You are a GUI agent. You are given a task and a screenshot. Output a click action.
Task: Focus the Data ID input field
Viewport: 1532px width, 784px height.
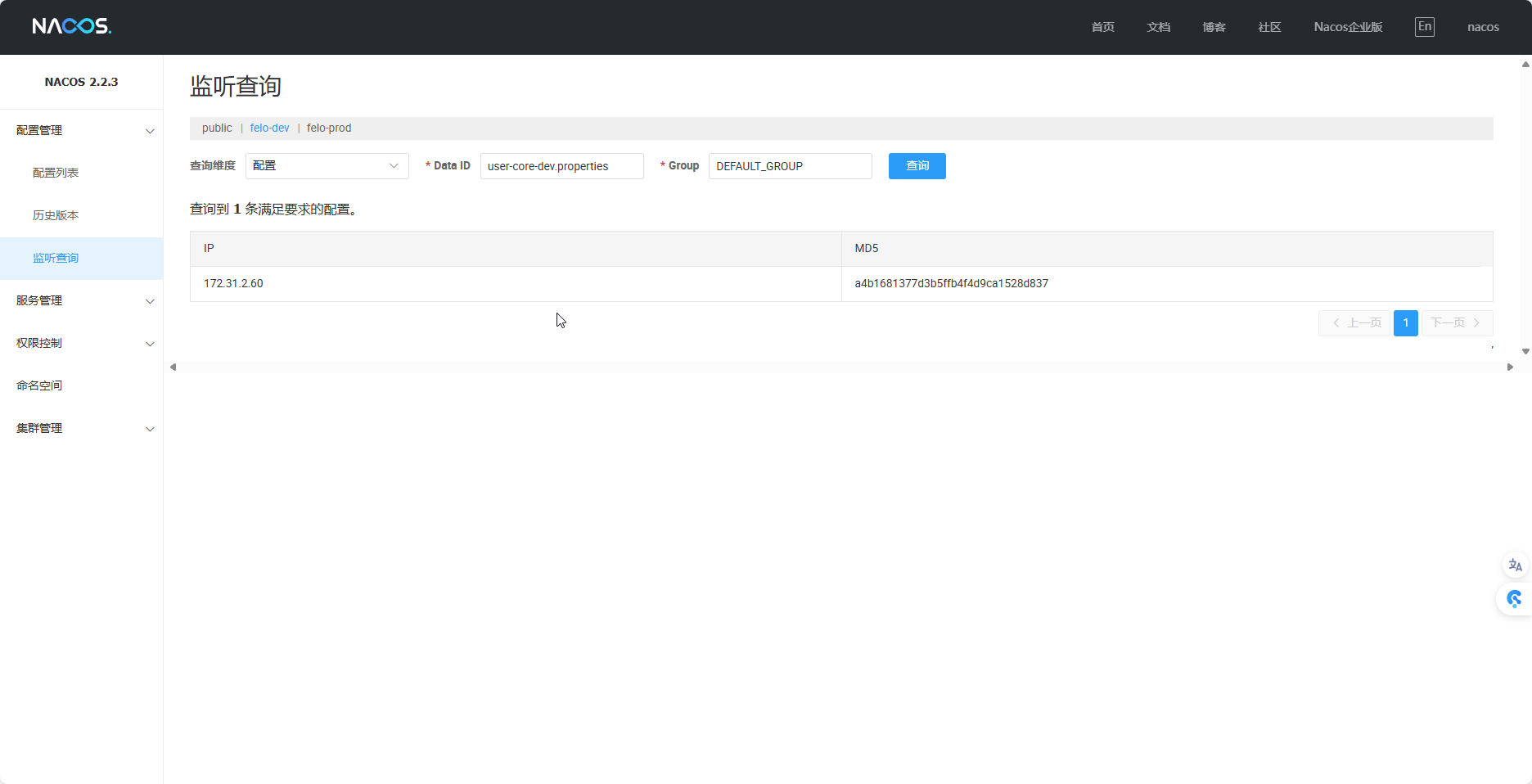tap(562, 166)
